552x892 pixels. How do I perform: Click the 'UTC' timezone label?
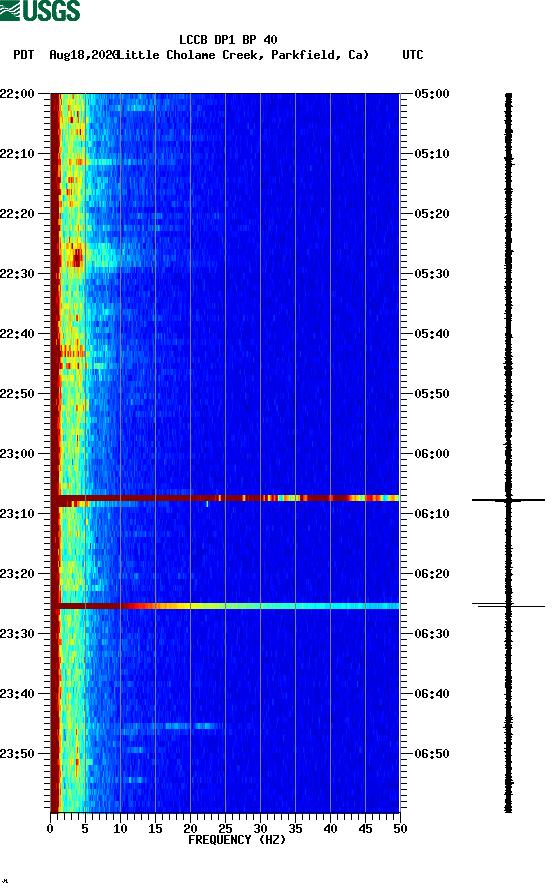413,55
